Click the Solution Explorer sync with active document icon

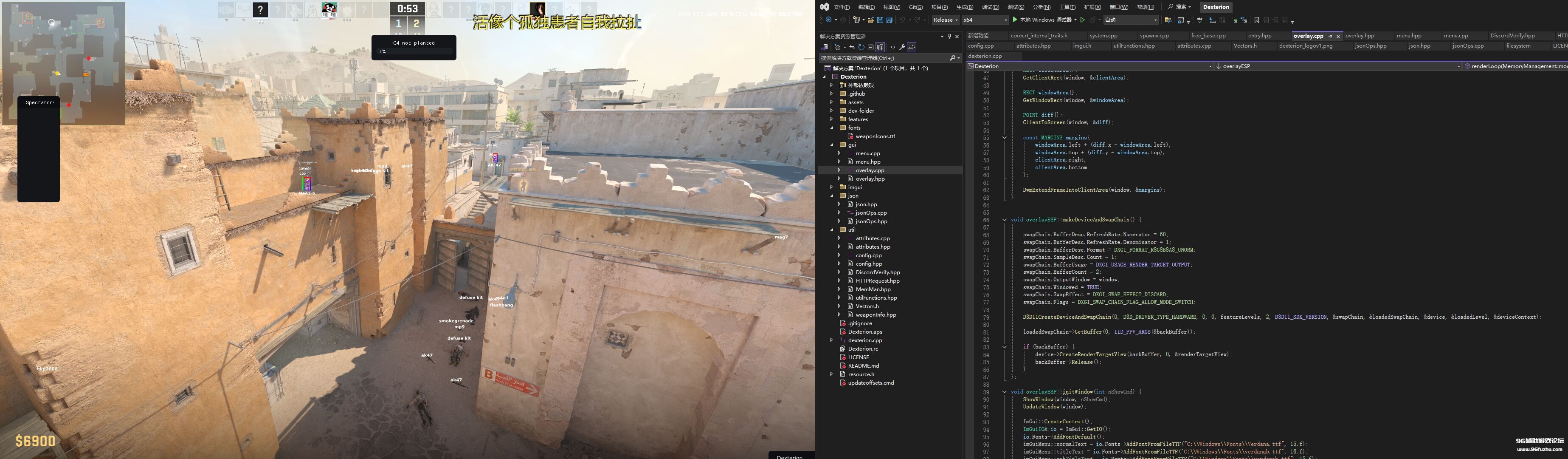(852, 47)
